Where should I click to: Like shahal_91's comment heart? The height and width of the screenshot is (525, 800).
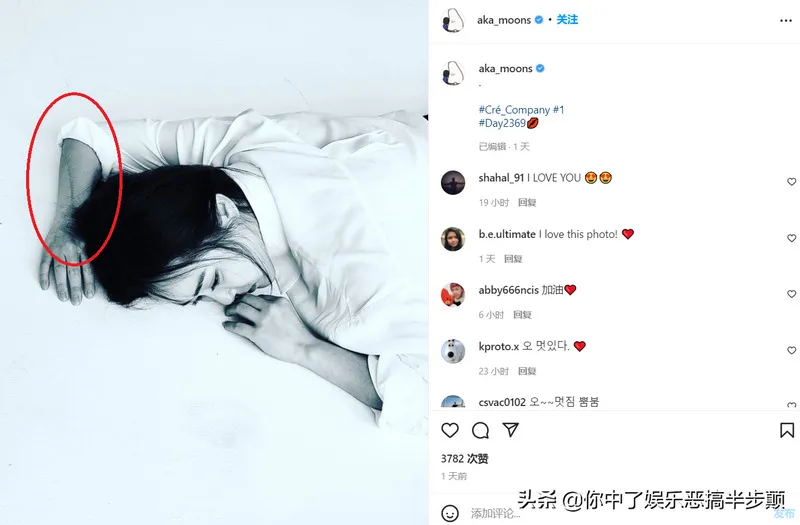pyautogui.click(x=791, y=182)
